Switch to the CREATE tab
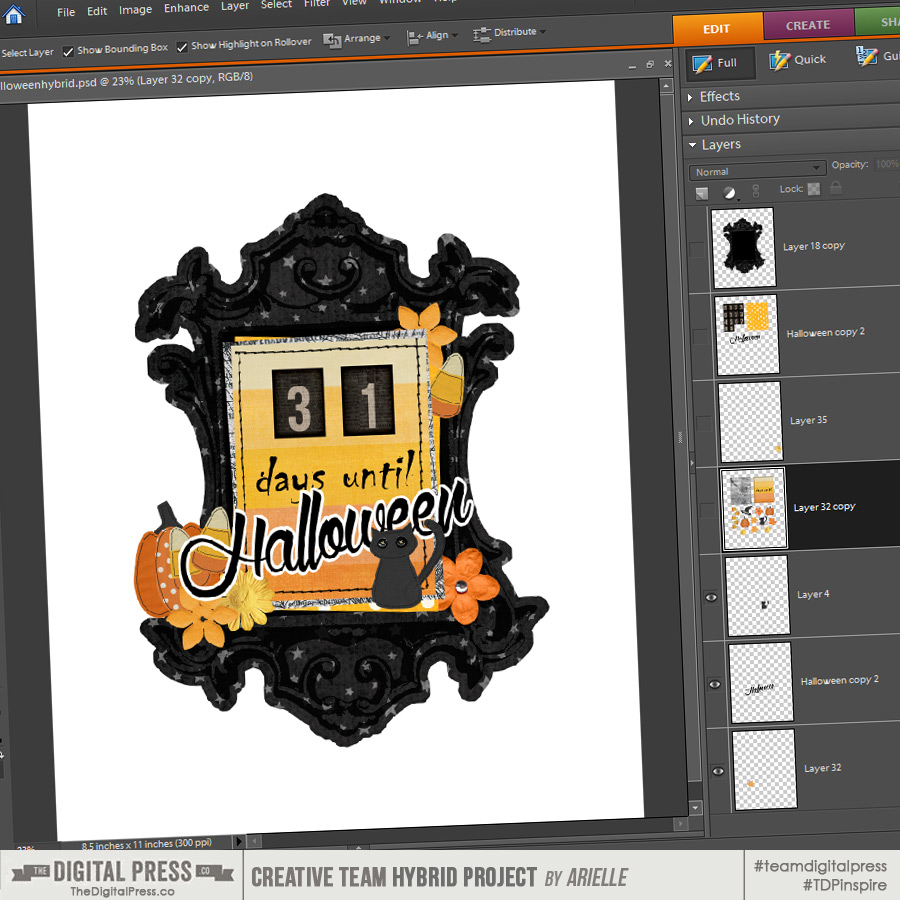 point(807,25)
